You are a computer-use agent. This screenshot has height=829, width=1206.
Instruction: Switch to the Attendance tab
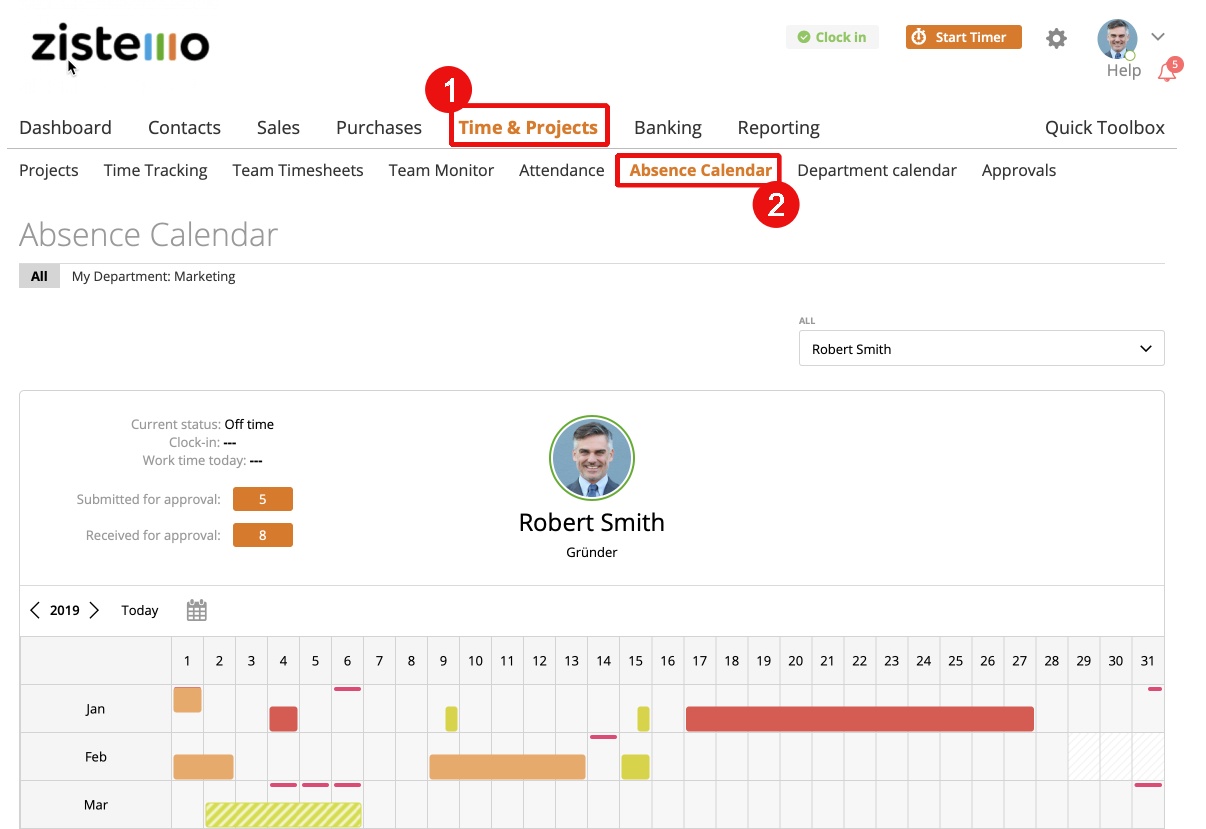point(562,170)
